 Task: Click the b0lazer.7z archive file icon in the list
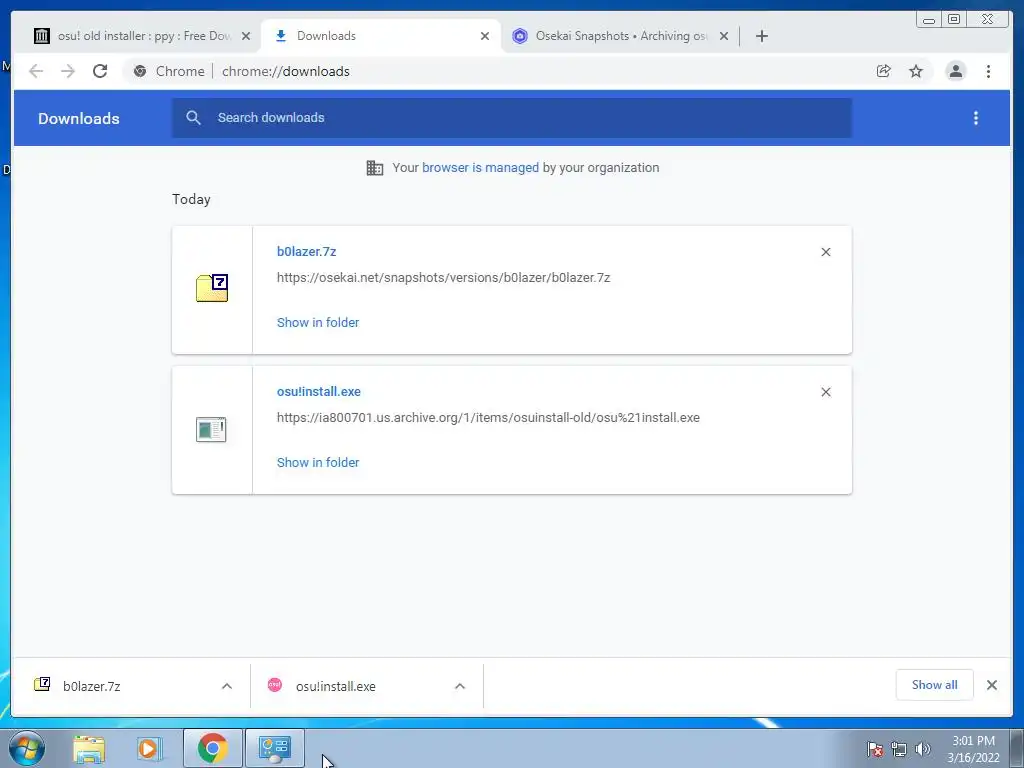coord(212,288)
